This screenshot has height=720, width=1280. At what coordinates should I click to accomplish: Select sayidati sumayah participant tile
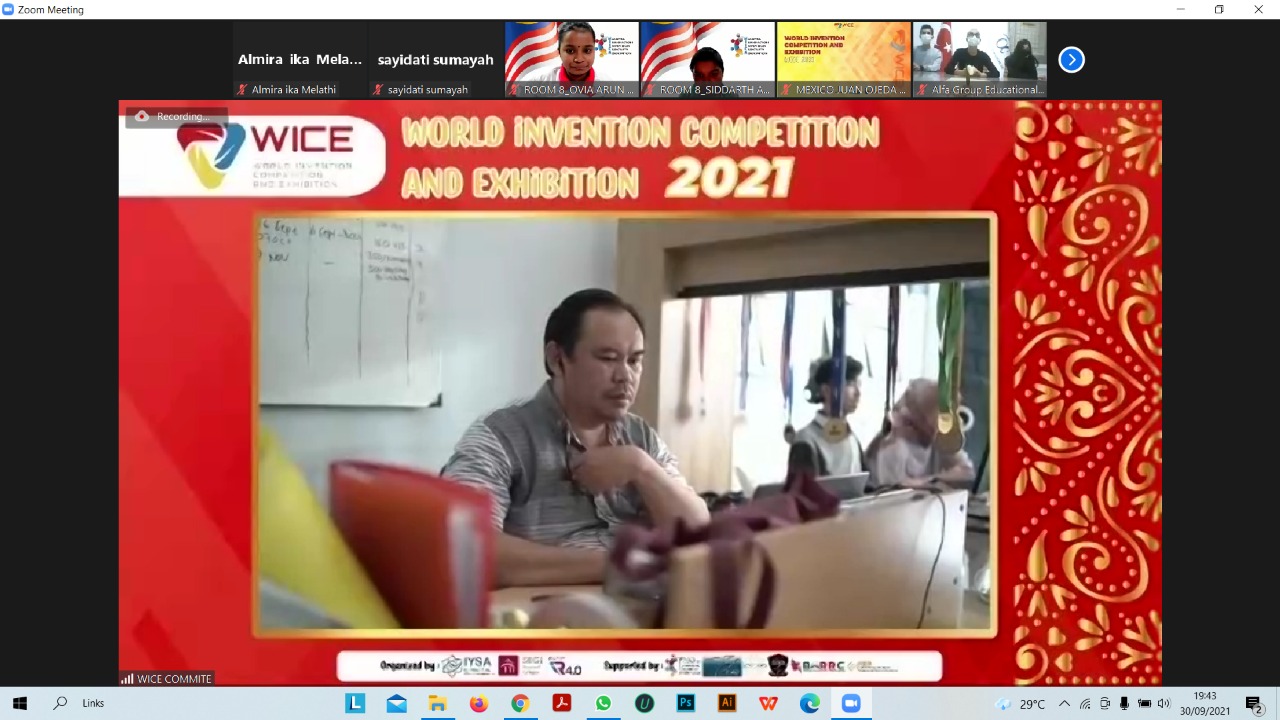click(x=435, y=60)
